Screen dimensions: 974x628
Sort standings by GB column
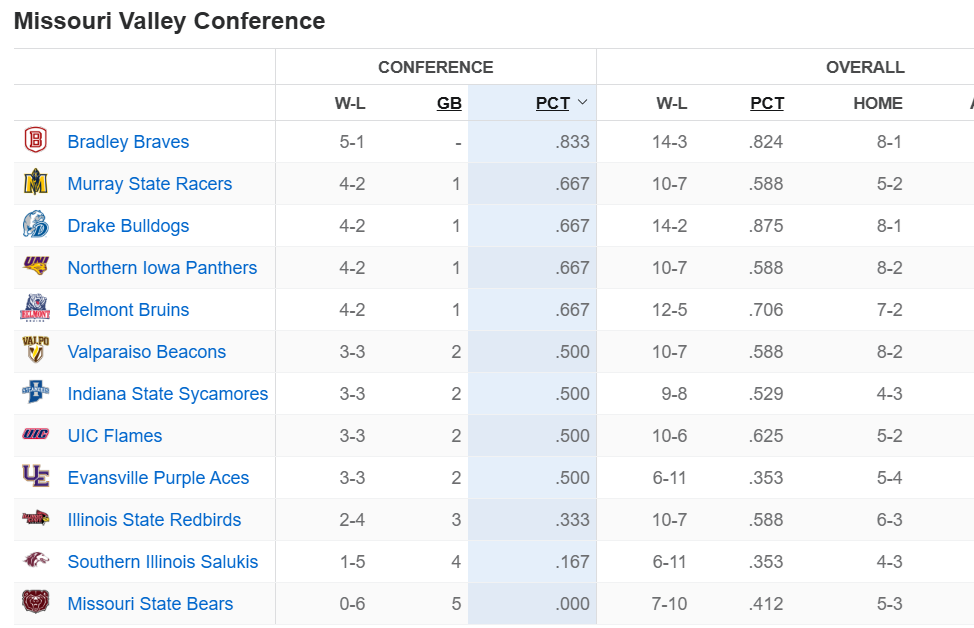449,103
